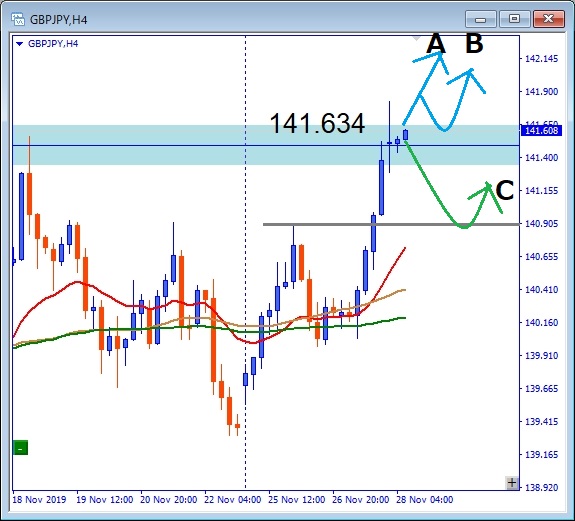Click the 19 Nov 12:00 time label
The image size is (575, 521).
pos(105,500)
